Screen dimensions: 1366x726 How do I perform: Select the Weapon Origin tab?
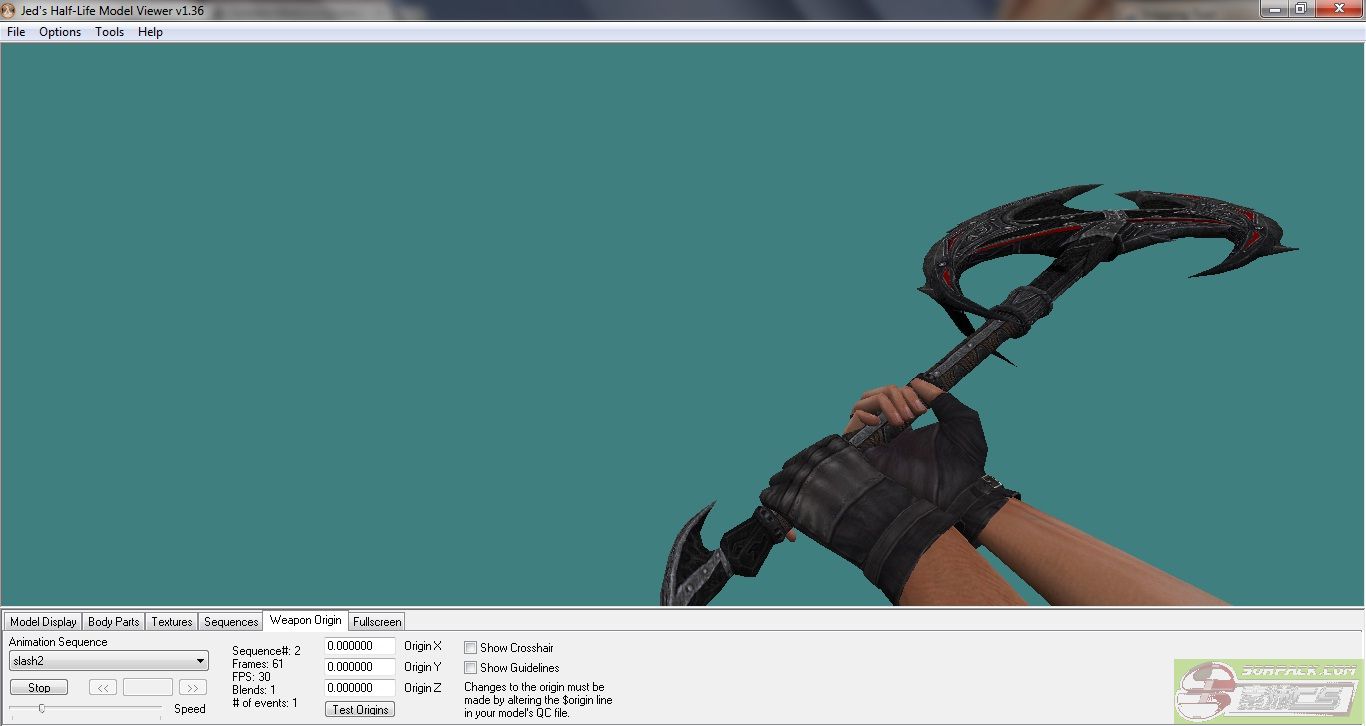(x=305, y=620)
